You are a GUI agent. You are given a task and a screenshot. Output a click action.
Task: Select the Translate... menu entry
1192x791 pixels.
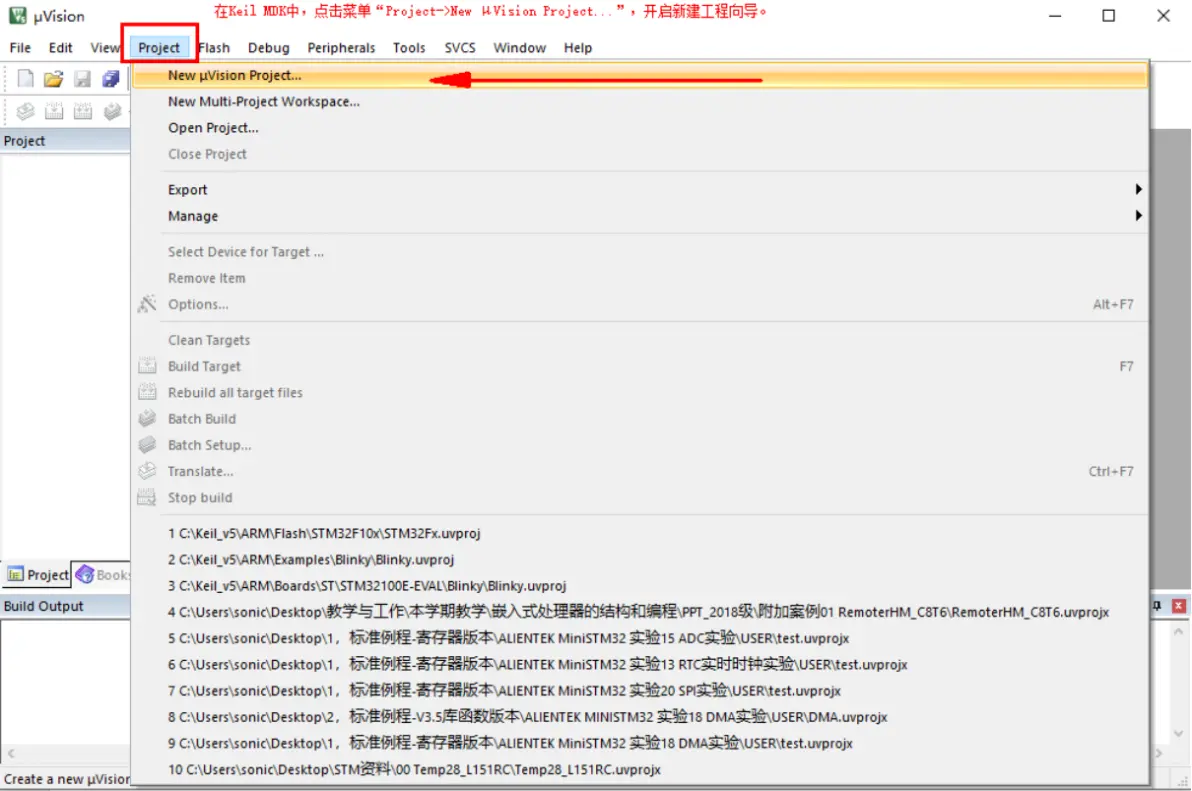point(639,471)
